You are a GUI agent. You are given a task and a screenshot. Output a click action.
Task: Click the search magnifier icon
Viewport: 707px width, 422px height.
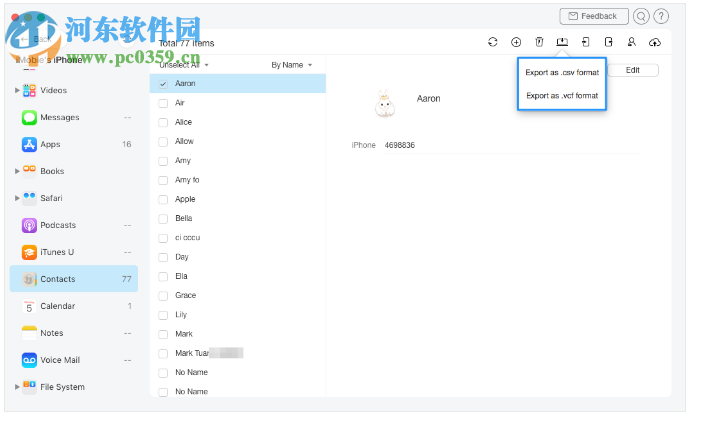click(x=641, y=16)
